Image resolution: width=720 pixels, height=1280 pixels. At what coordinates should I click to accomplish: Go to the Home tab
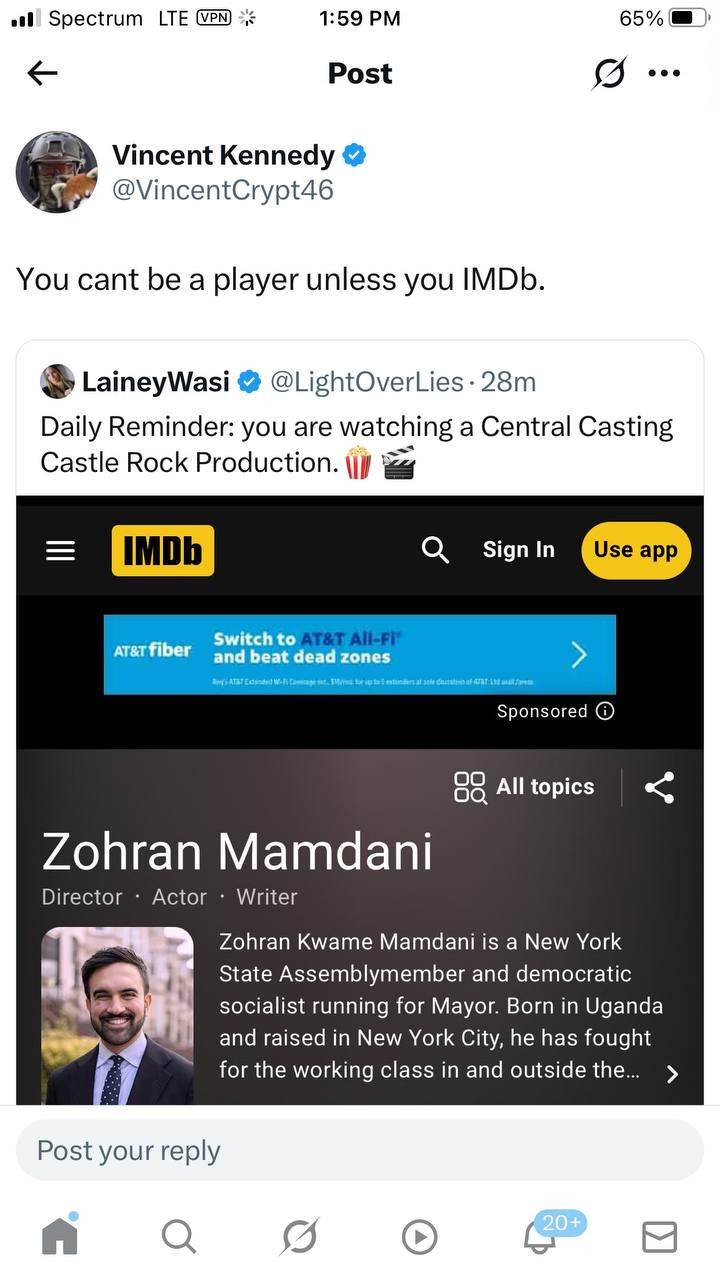[60, 1237]
